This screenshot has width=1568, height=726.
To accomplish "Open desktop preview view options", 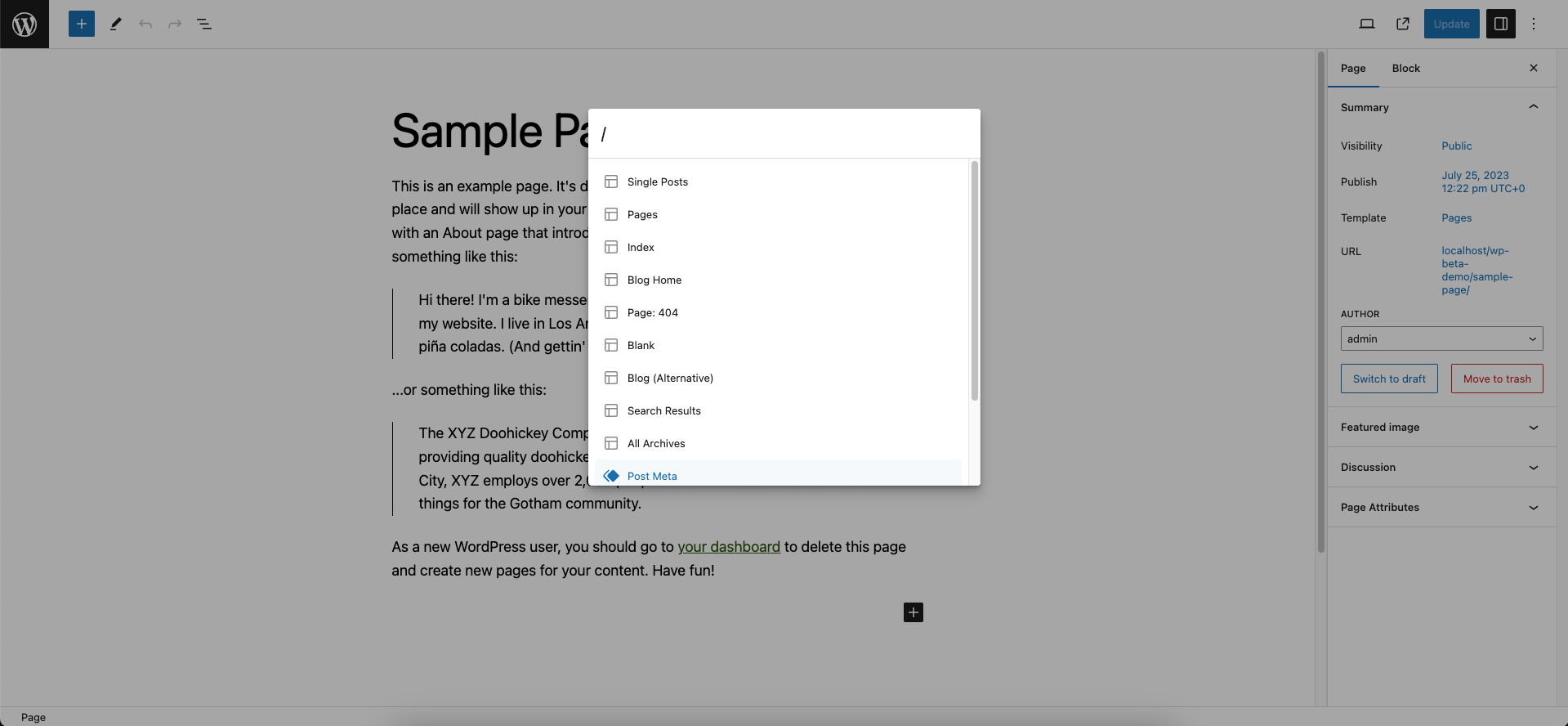I will [x=1367, y=24].
